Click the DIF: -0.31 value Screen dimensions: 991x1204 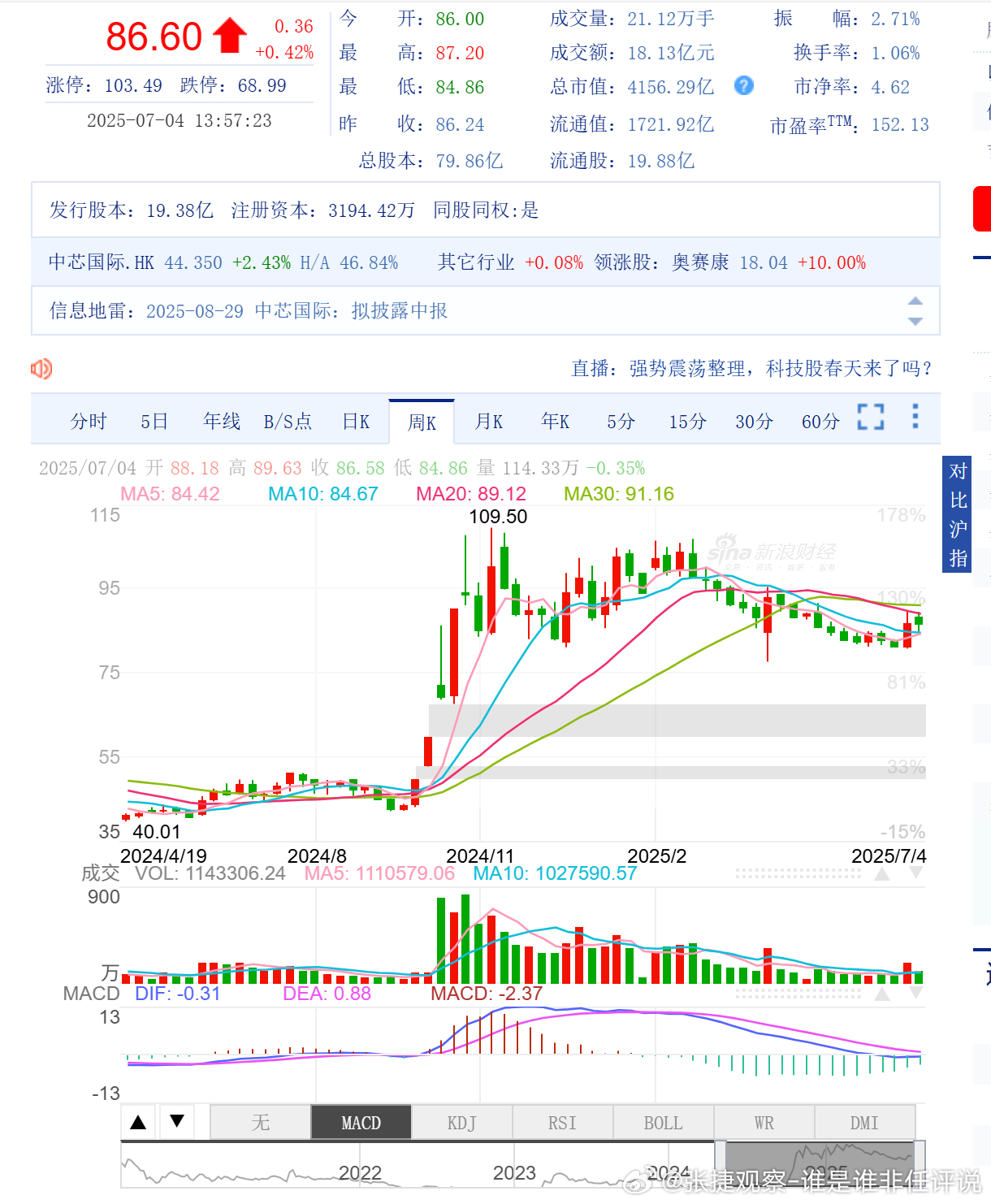[x=178, y=994]
